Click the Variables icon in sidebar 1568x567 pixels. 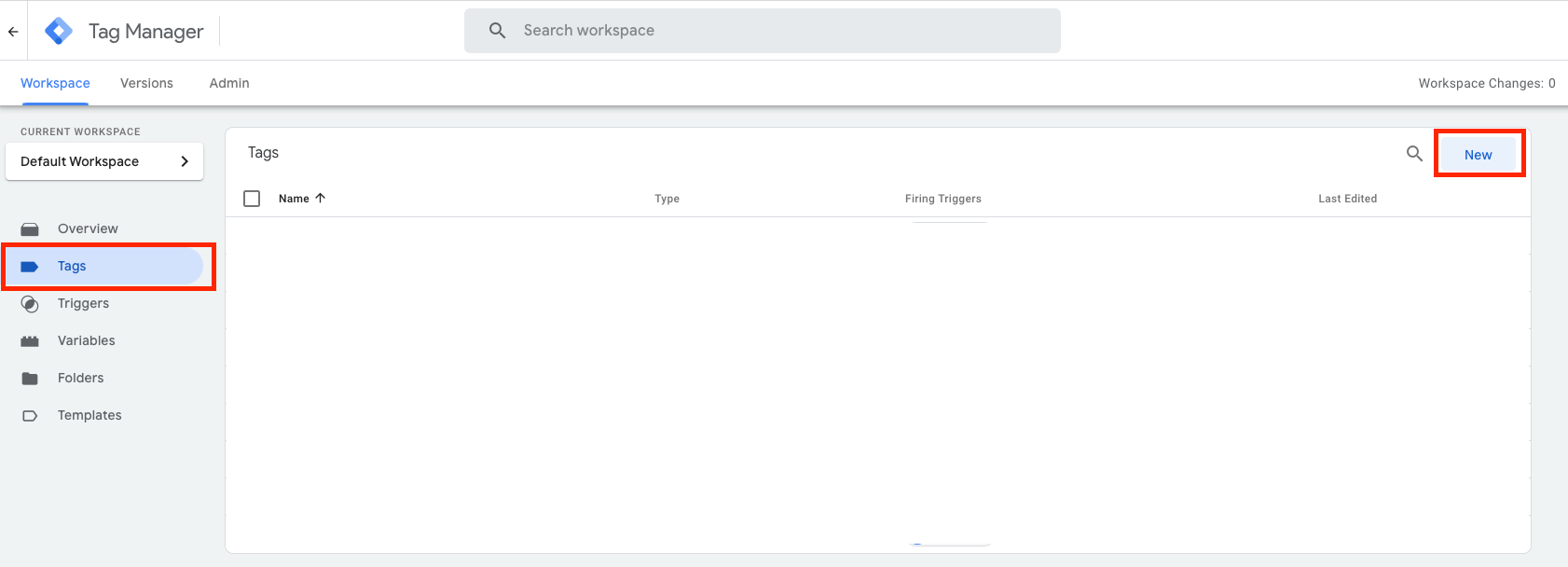tap(30, 340)
